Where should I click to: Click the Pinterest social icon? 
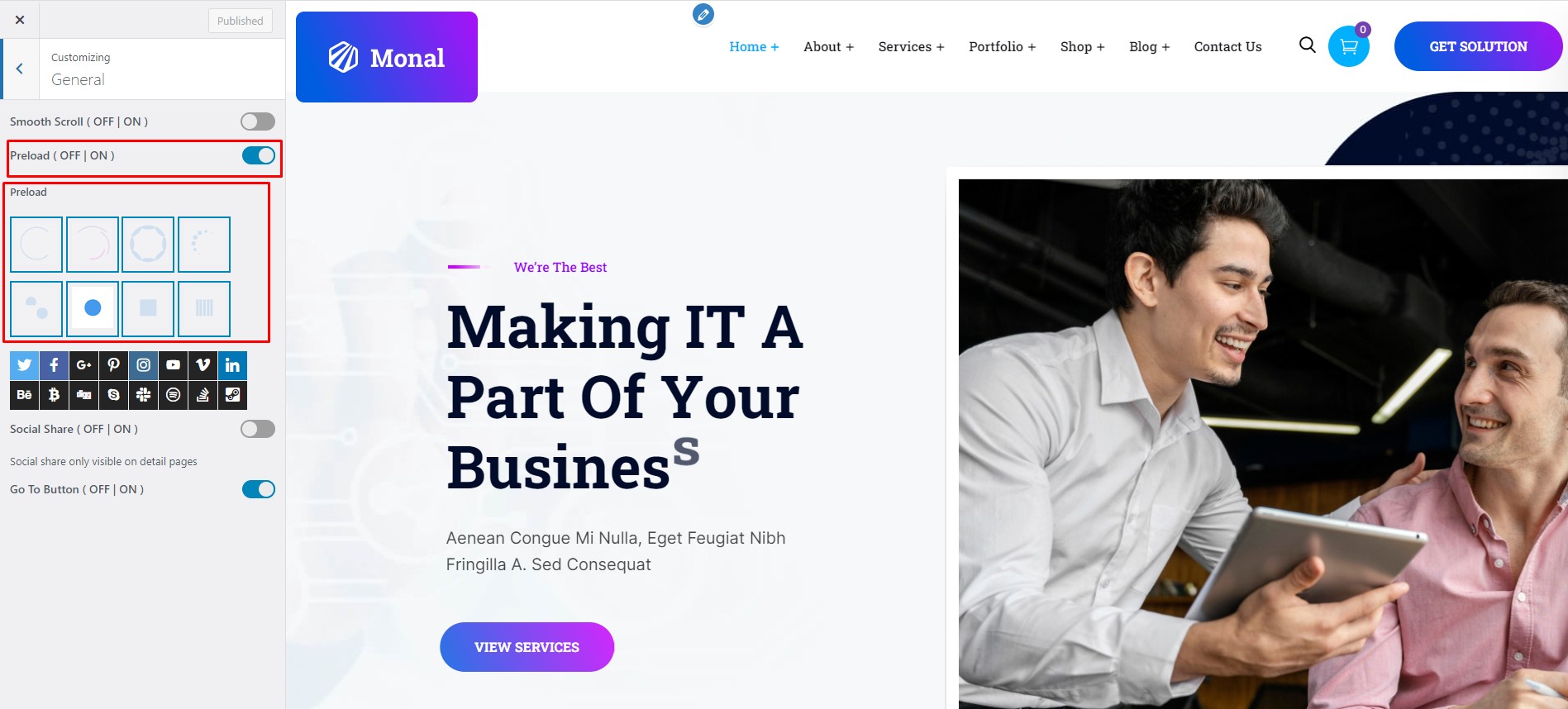[113, 365]
